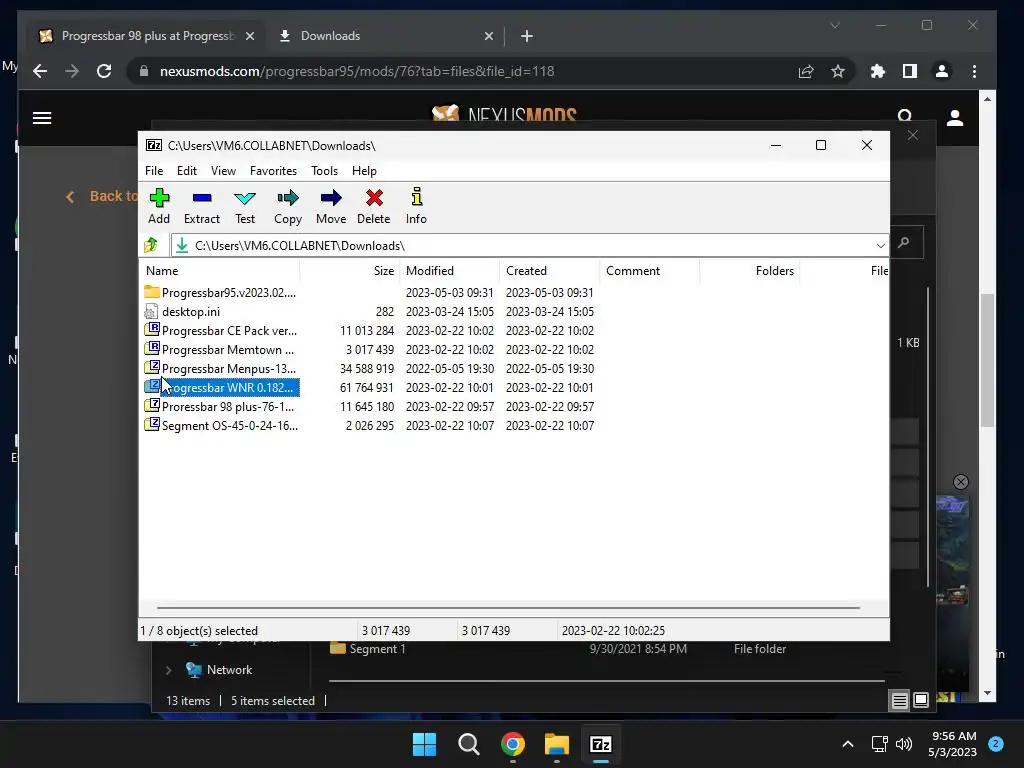Show hidden system tray icons
The image size is (1024, 768).
point(848,744)
